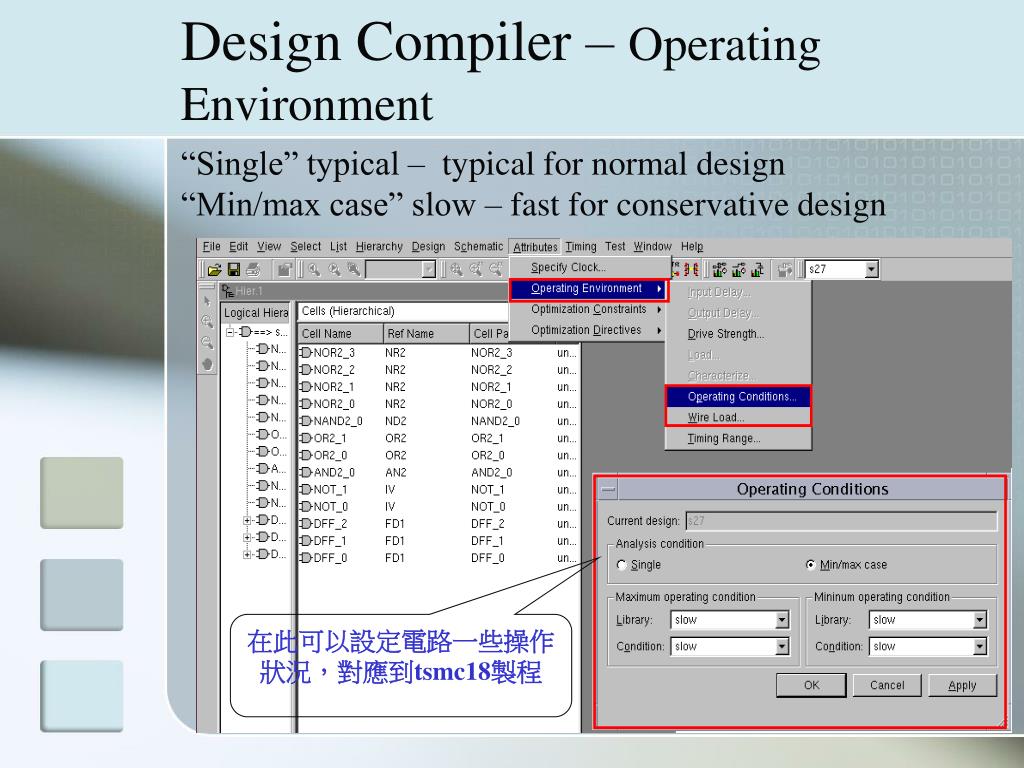The image size is (1024, 768).
Task: Open the Maximum operating condition Condition dropdown
Action: pyautogui.click(x=782, y=647)
